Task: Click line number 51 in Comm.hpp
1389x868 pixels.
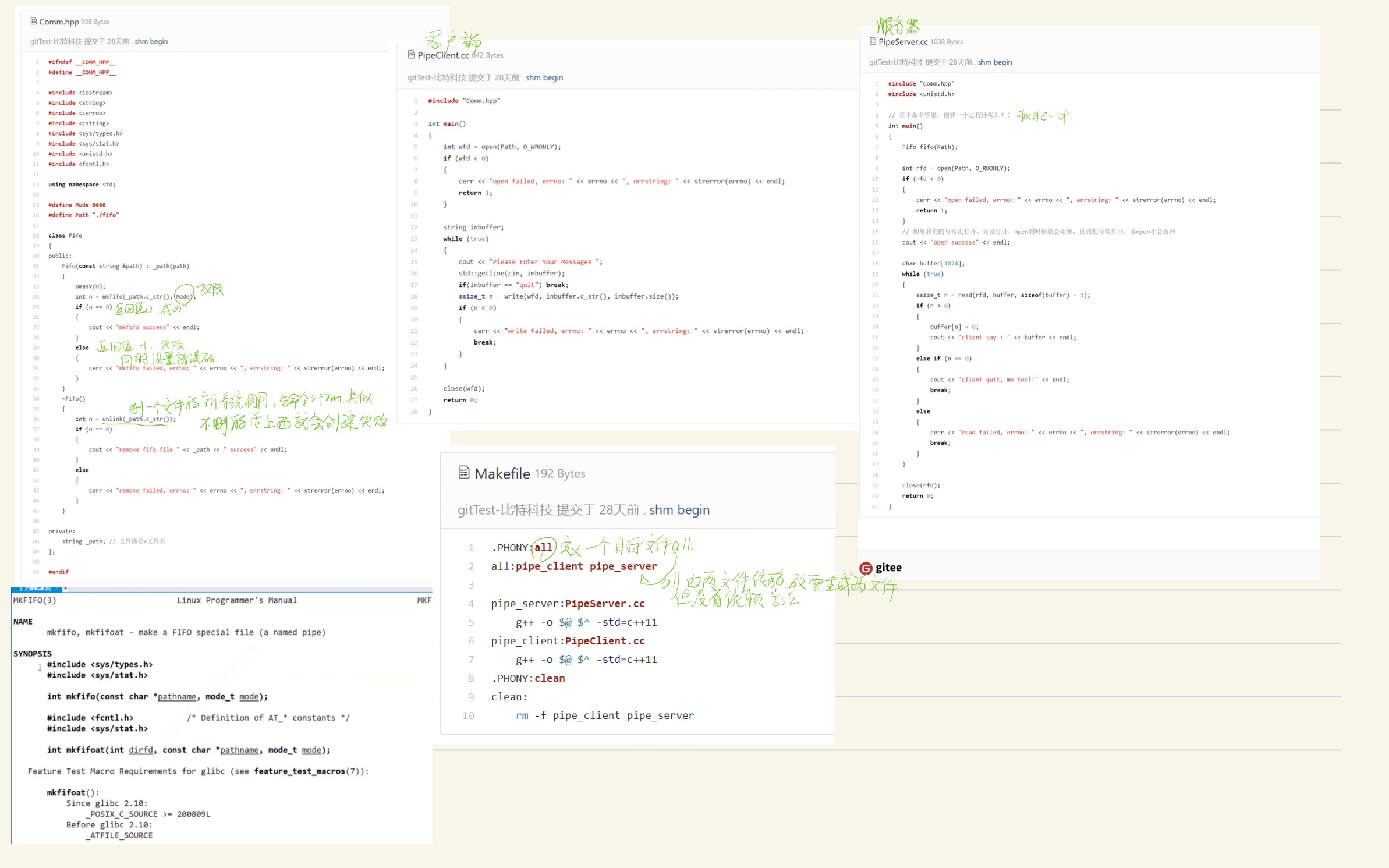Action: [36, 572]
